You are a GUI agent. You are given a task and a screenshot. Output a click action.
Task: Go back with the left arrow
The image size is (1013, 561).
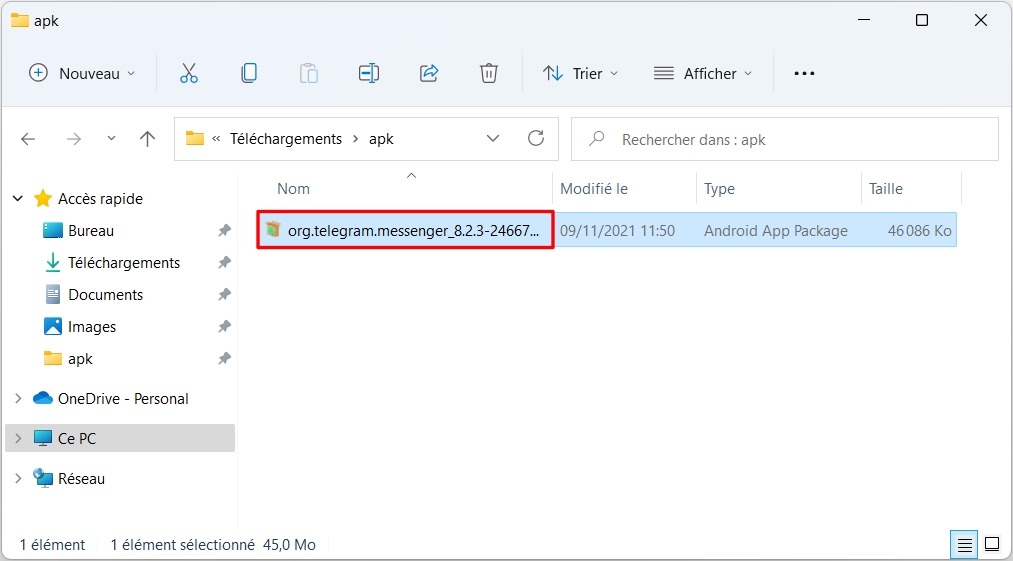pos(28,139)
